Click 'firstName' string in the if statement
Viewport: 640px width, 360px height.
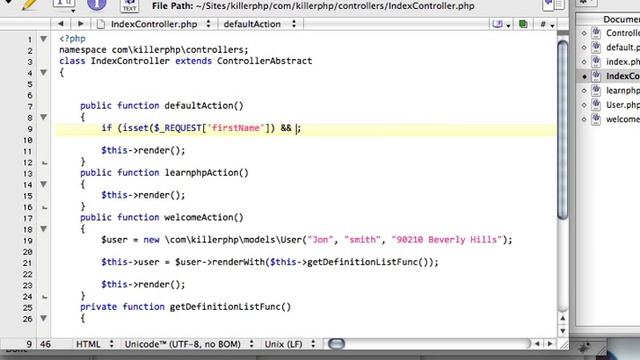(236, 128)
